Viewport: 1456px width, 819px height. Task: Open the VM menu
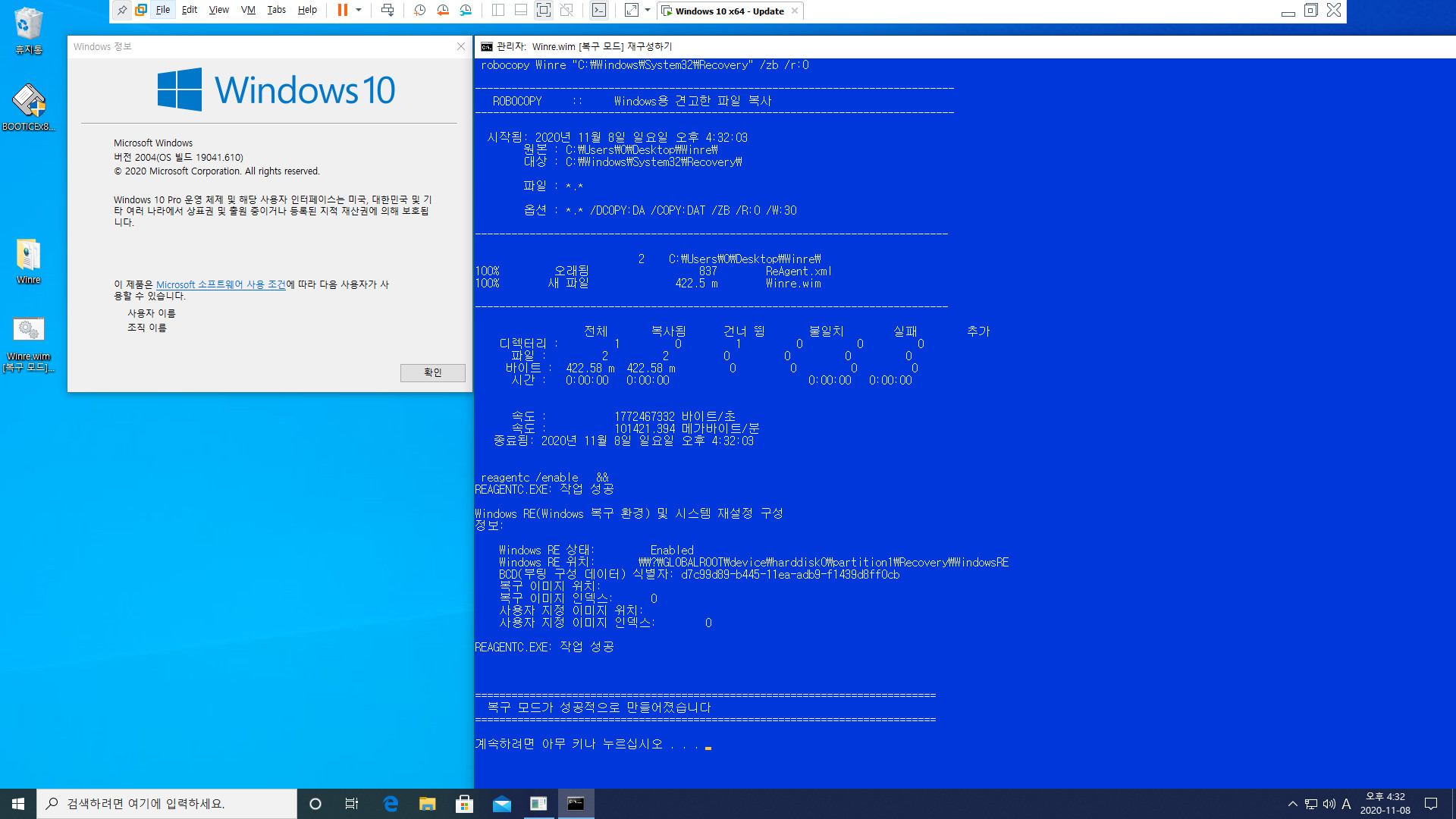pos(248,11)
